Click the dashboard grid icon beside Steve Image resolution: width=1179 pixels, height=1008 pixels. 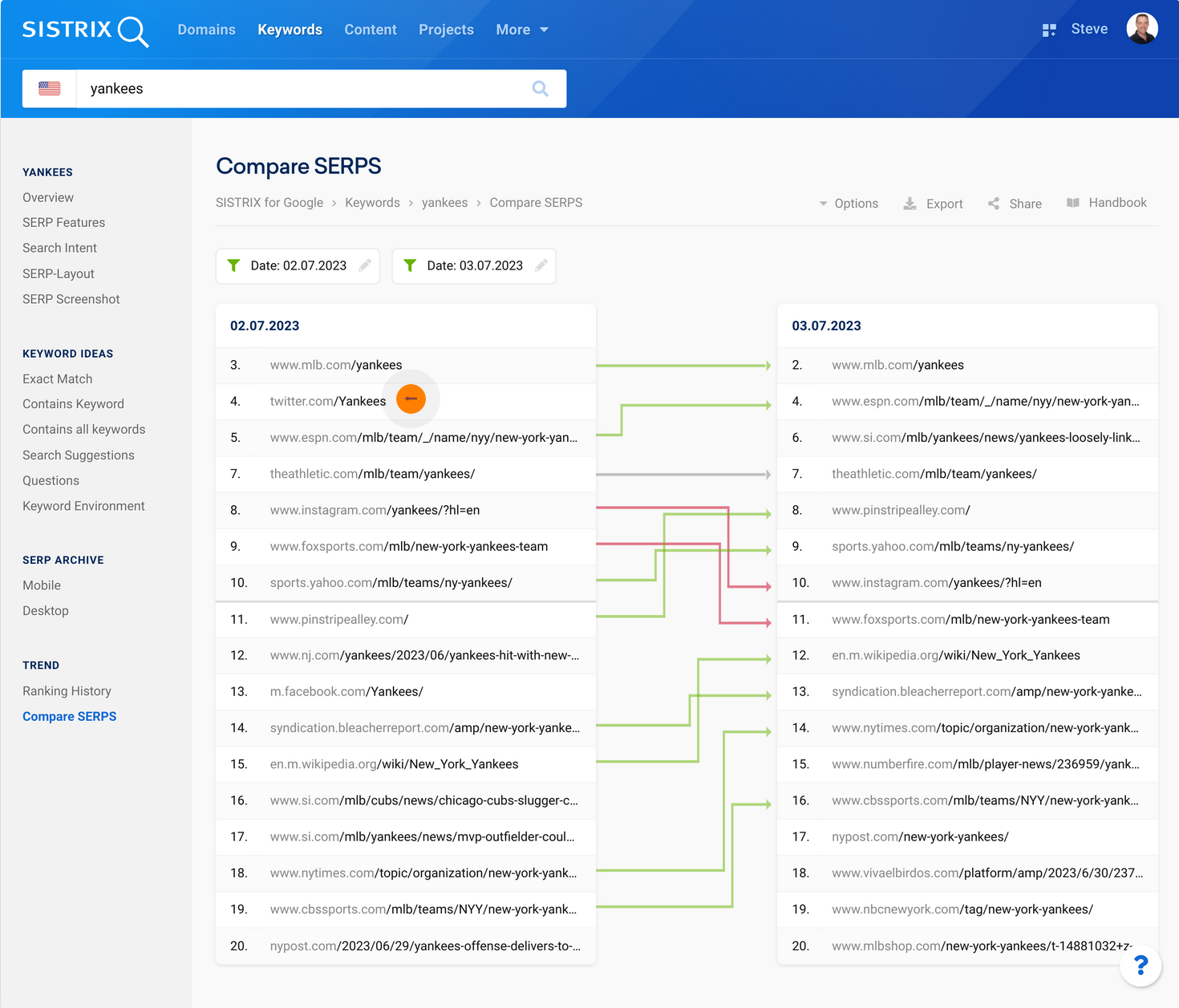pos(1049,30)
